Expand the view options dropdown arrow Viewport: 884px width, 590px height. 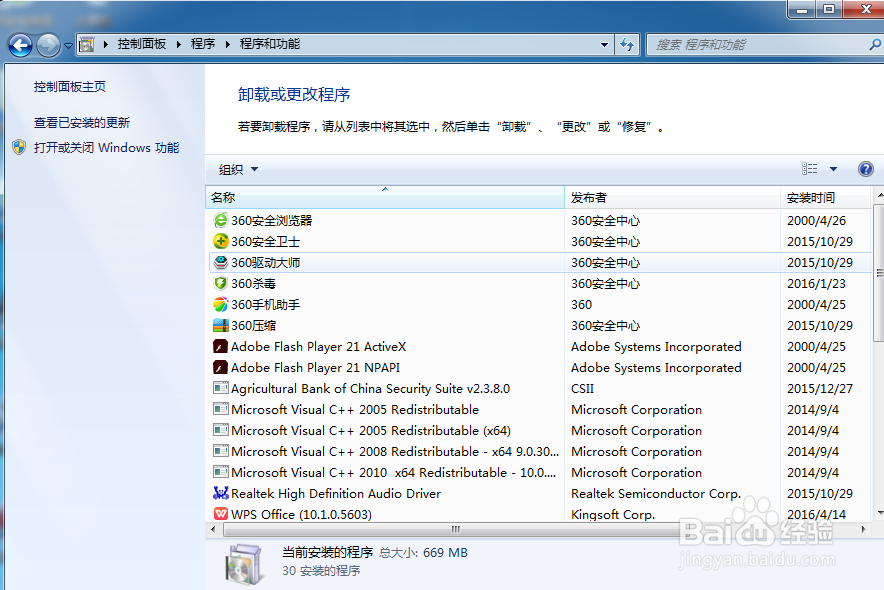(x=833, y=168)
